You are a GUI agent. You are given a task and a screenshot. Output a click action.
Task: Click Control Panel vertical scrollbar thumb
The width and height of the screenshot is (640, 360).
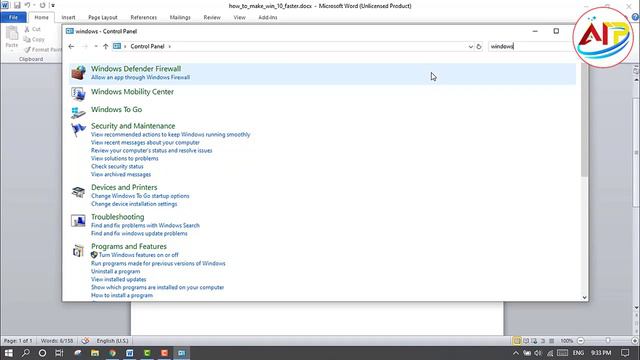point(584,120)
